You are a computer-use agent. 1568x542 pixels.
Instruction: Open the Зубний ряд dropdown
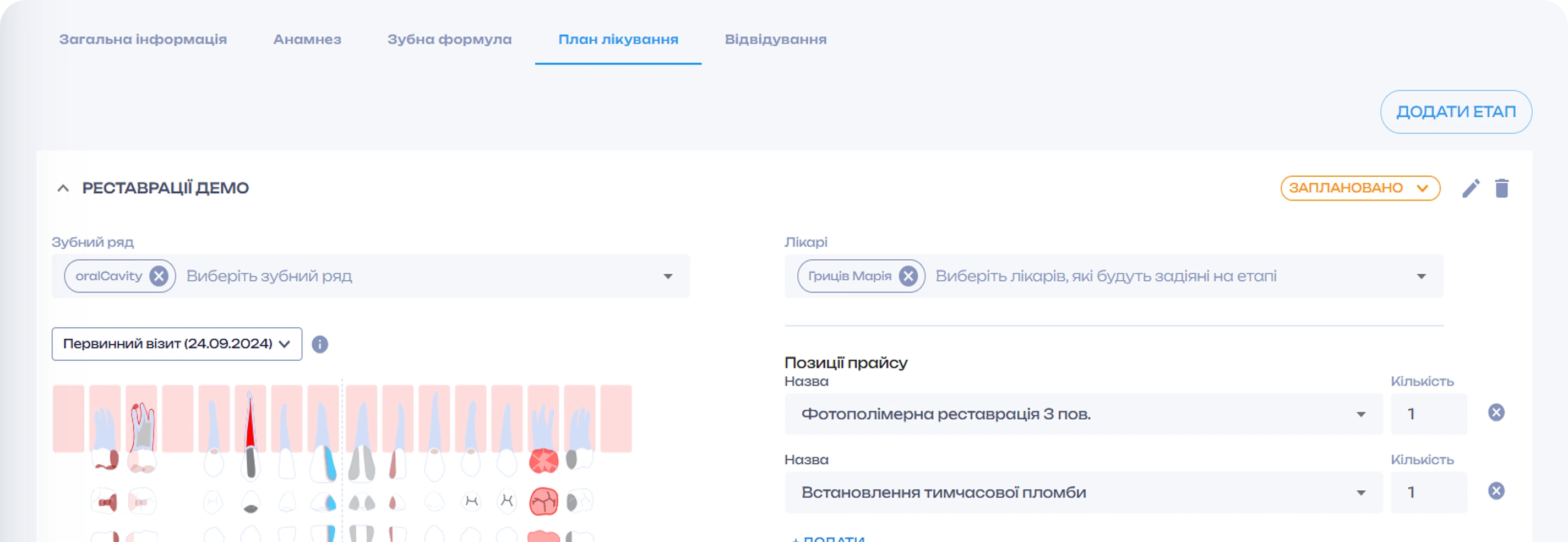coord(668,276)
